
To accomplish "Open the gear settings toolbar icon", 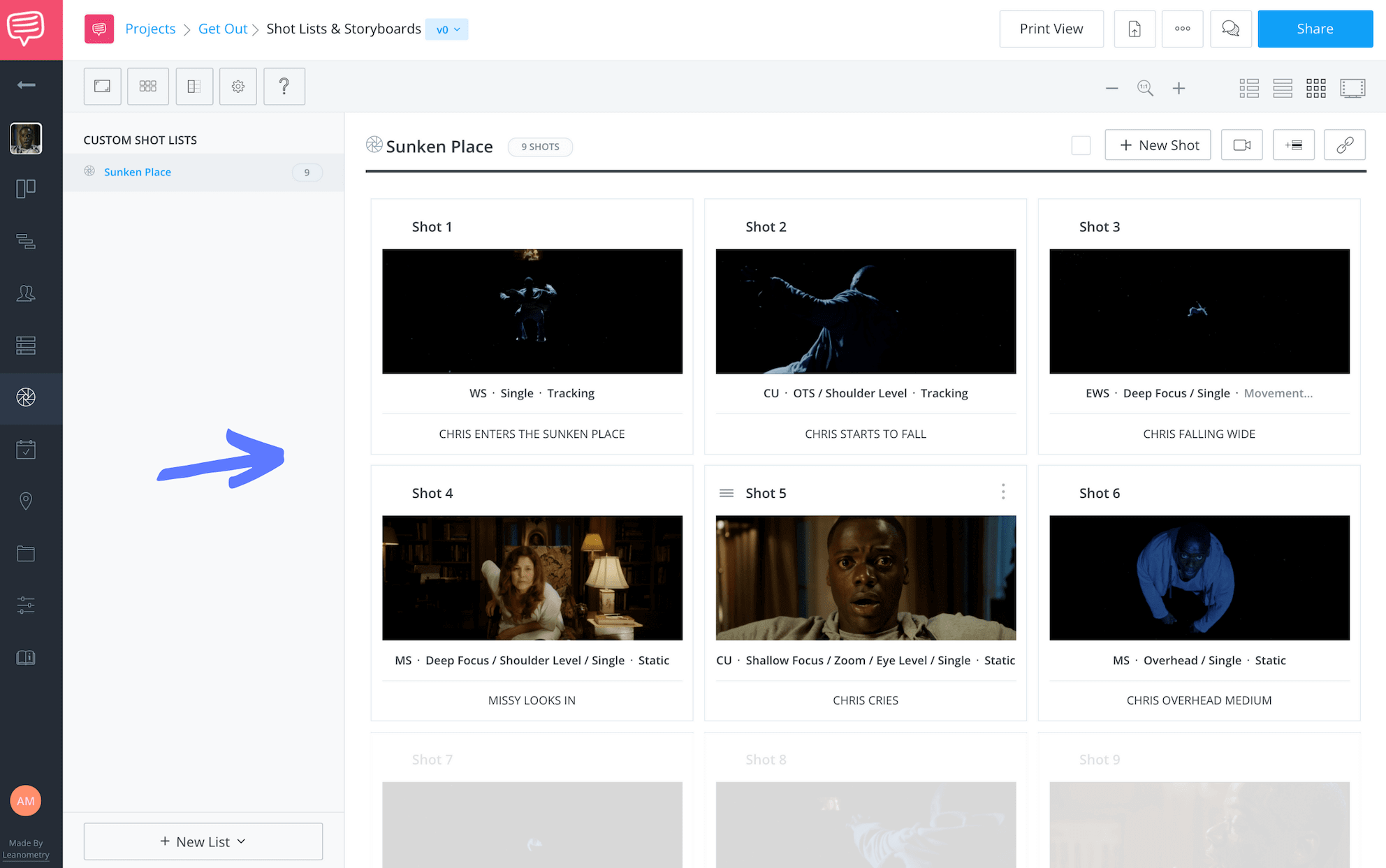I will pos(238,87).
